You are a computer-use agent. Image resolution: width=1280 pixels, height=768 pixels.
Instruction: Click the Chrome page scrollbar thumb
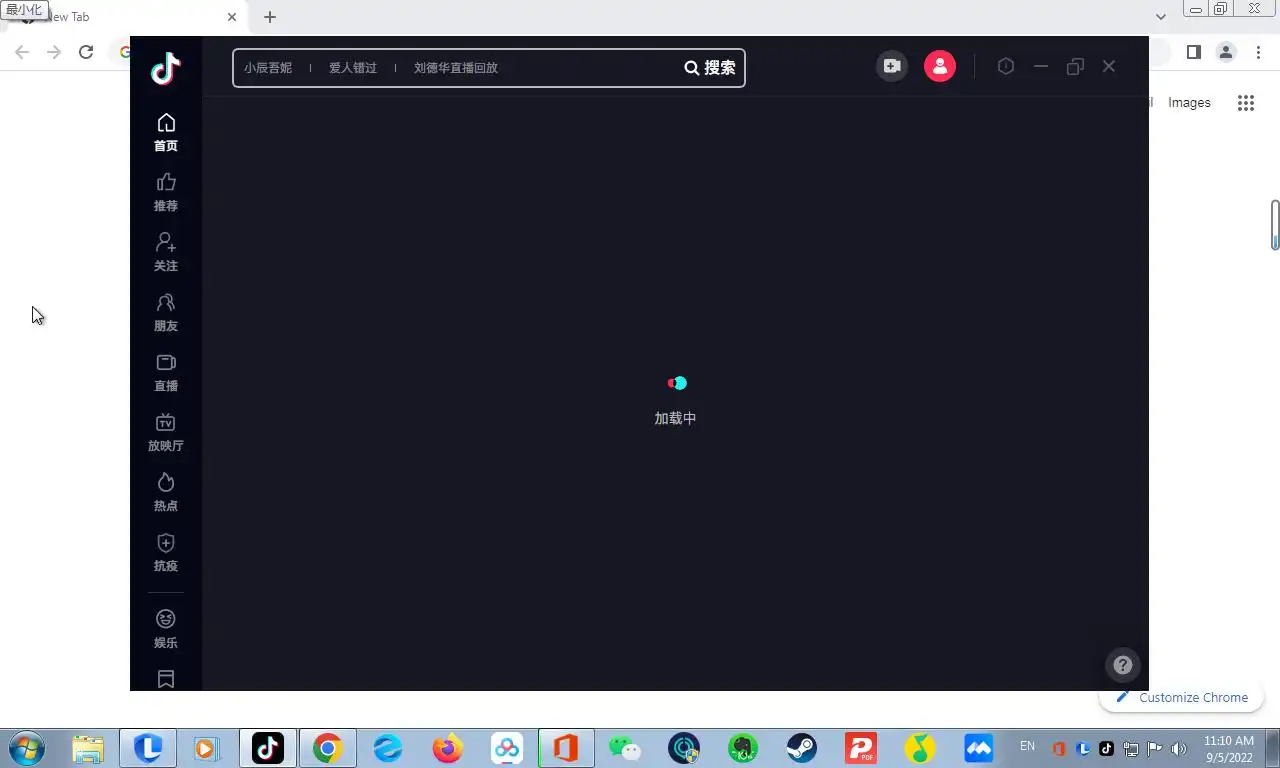pos(1275,225)
